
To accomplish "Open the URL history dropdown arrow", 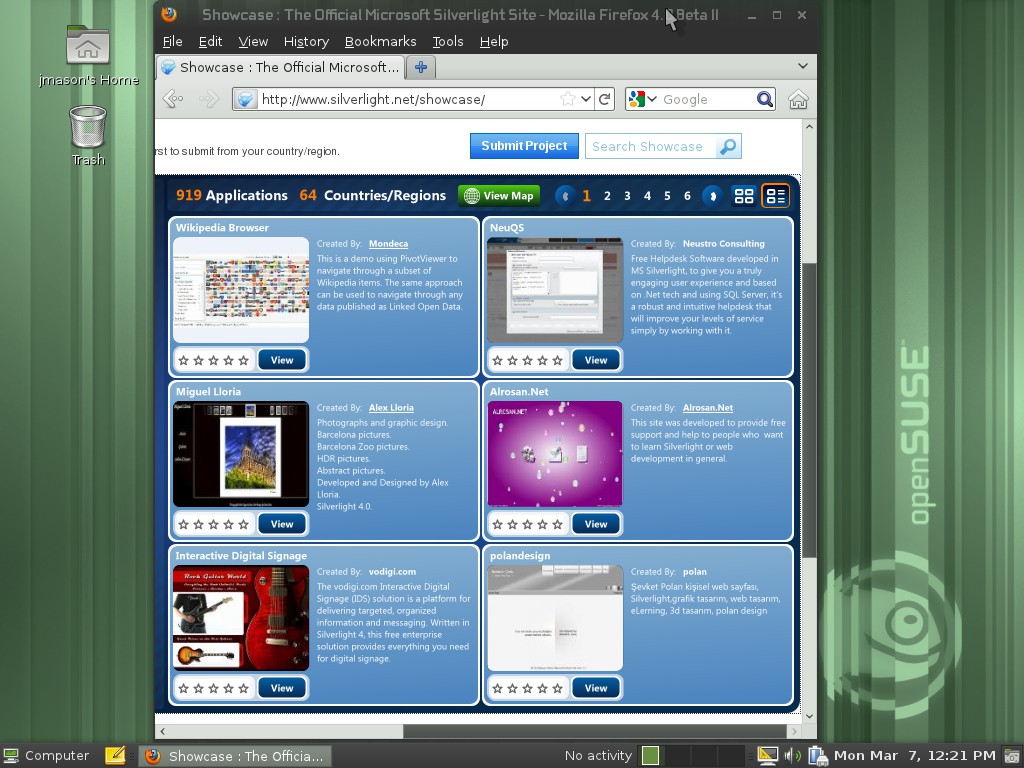I will tap(586, 99).
